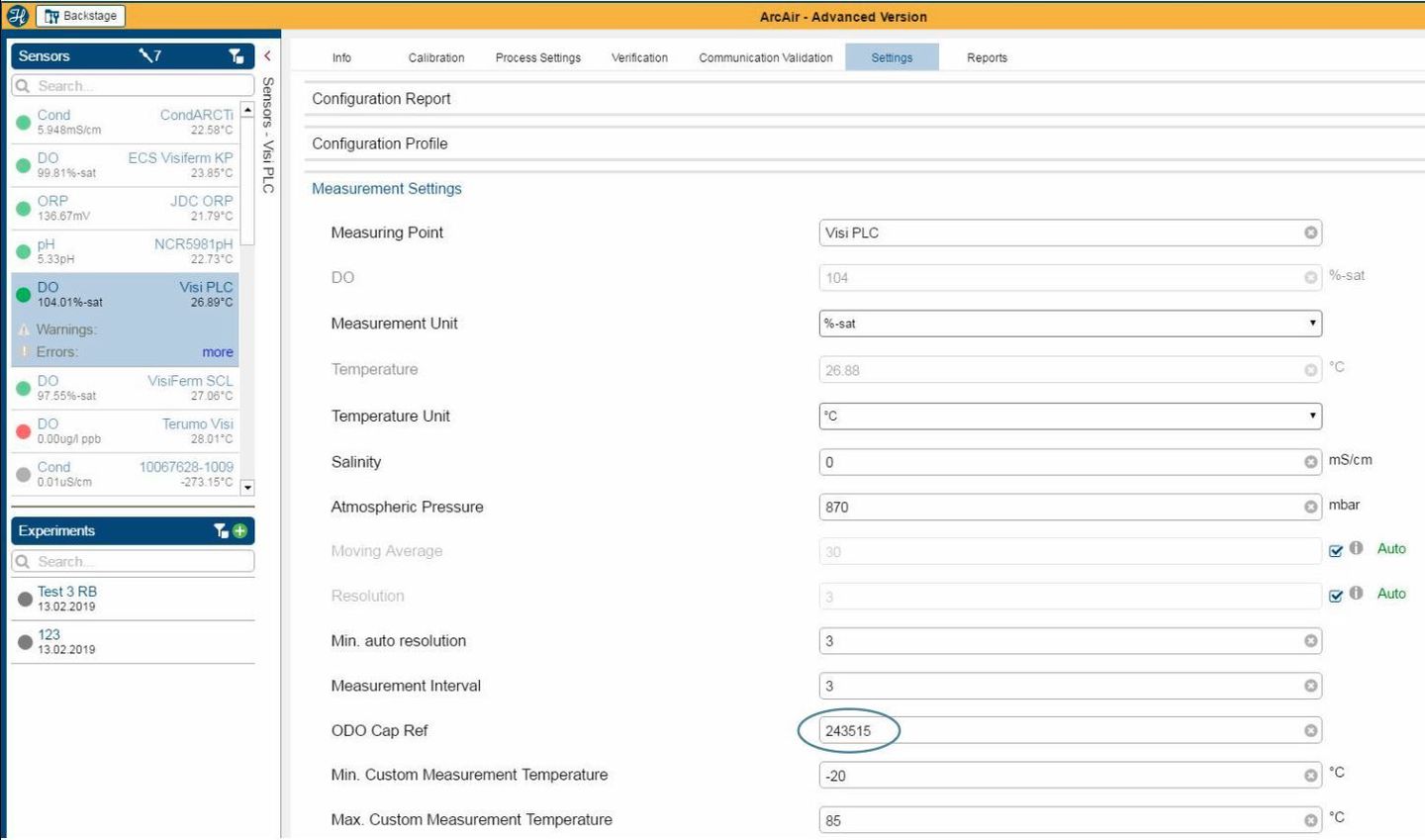
Task: Click the red status dot of Terumo Visi
Action: click(x=23, y=431)
